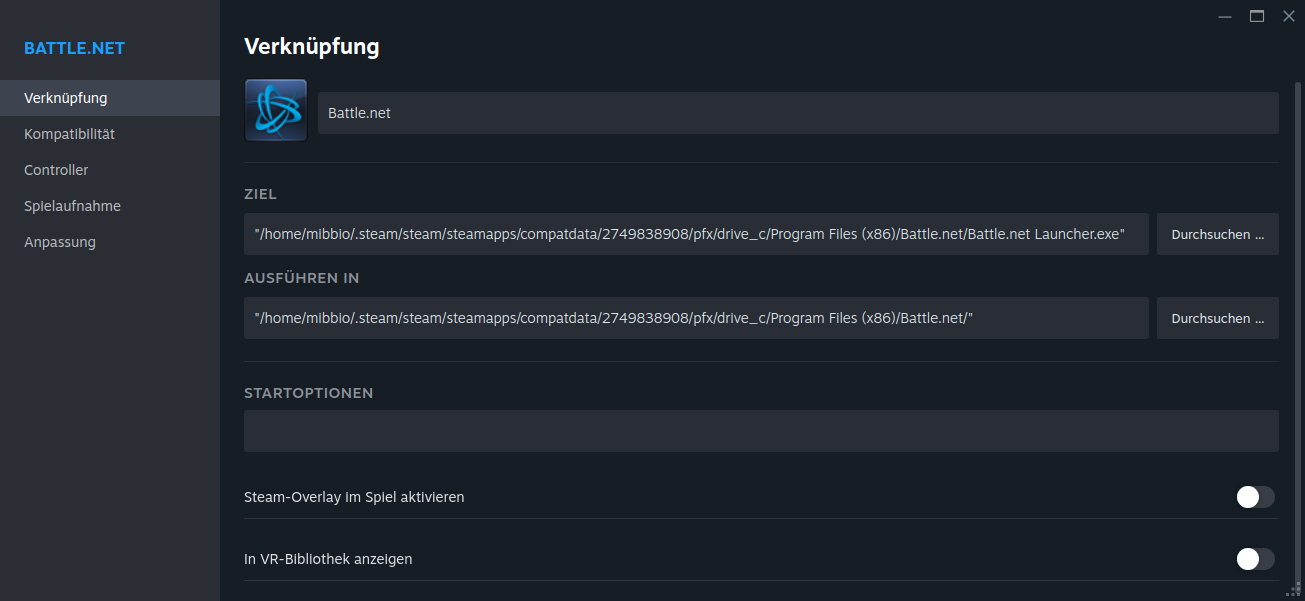Viewport: 1305px width, 601px height.
Task: Enable Steam-Overlay im Spiel aktivieren toggle
Action: (1255, 497)
